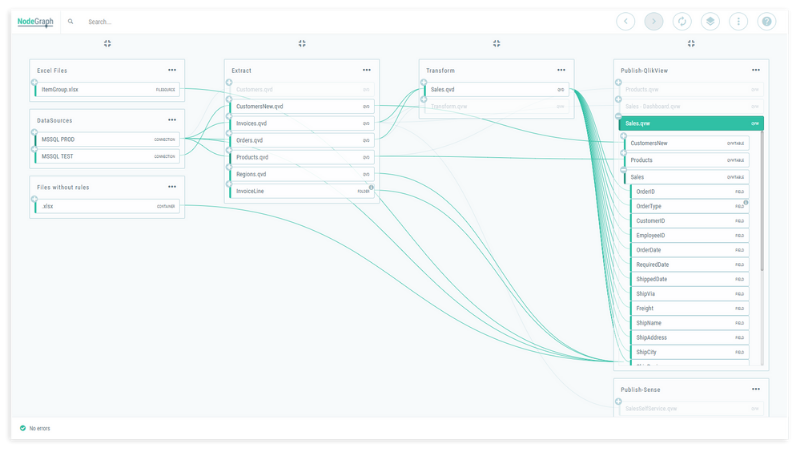Screen dimensions: 800x452
Task: Click the info badge on InvoiceLine
Action: [x=371, y=187]
